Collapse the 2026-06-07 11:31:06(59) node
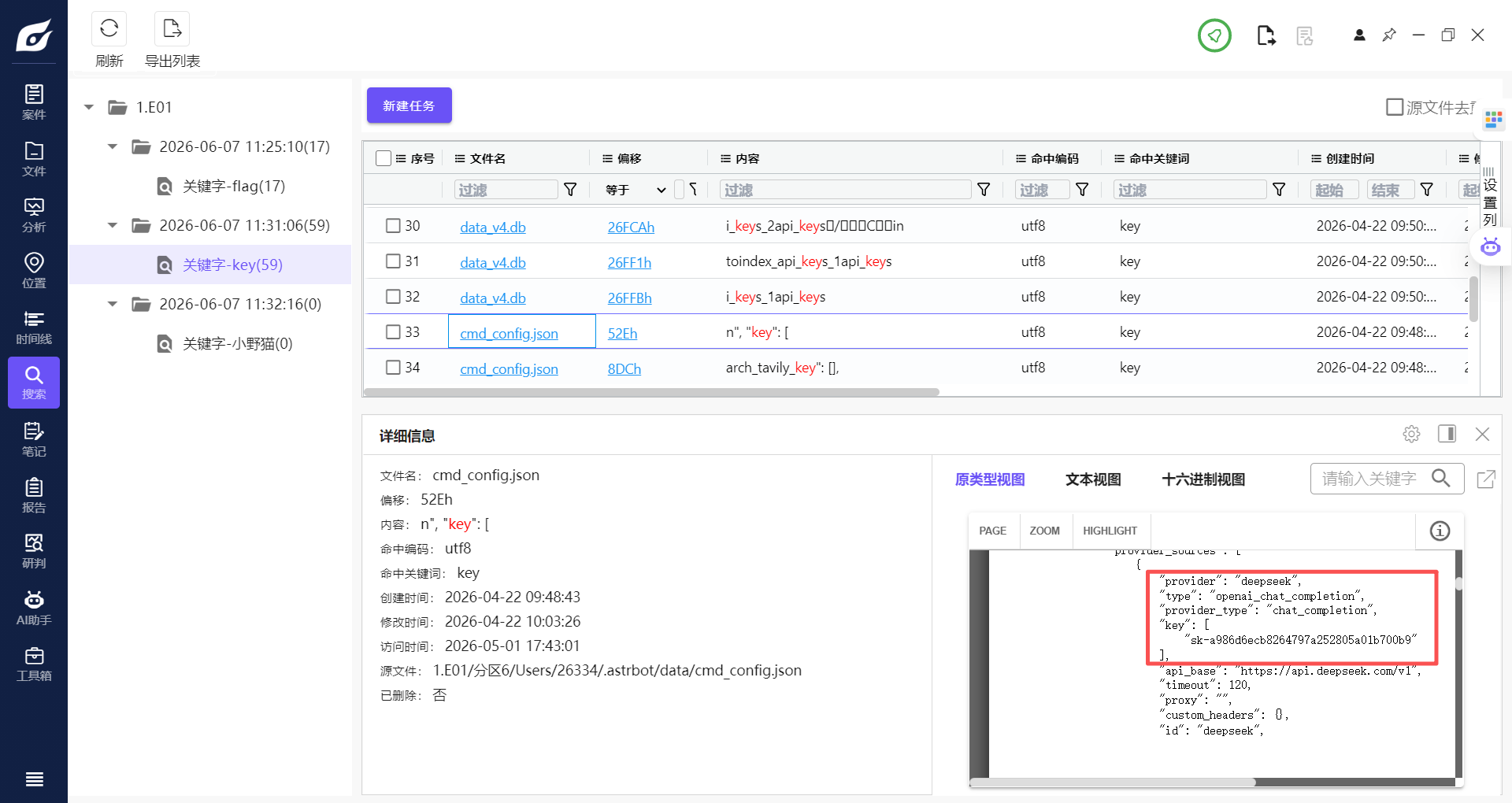Viewport: 1512px width, 803px height. pyautogui.click(x=113, y=225)
